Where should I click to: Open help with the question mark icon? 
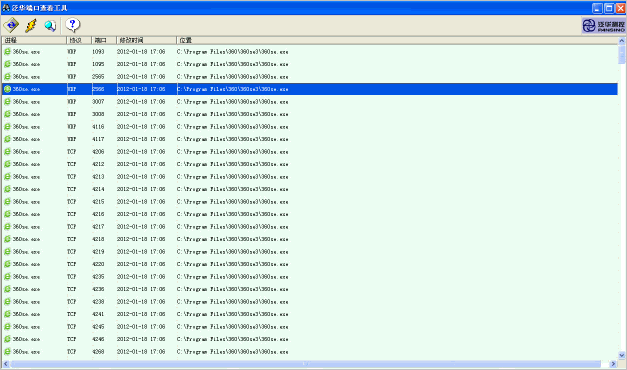tap(72, 25)
